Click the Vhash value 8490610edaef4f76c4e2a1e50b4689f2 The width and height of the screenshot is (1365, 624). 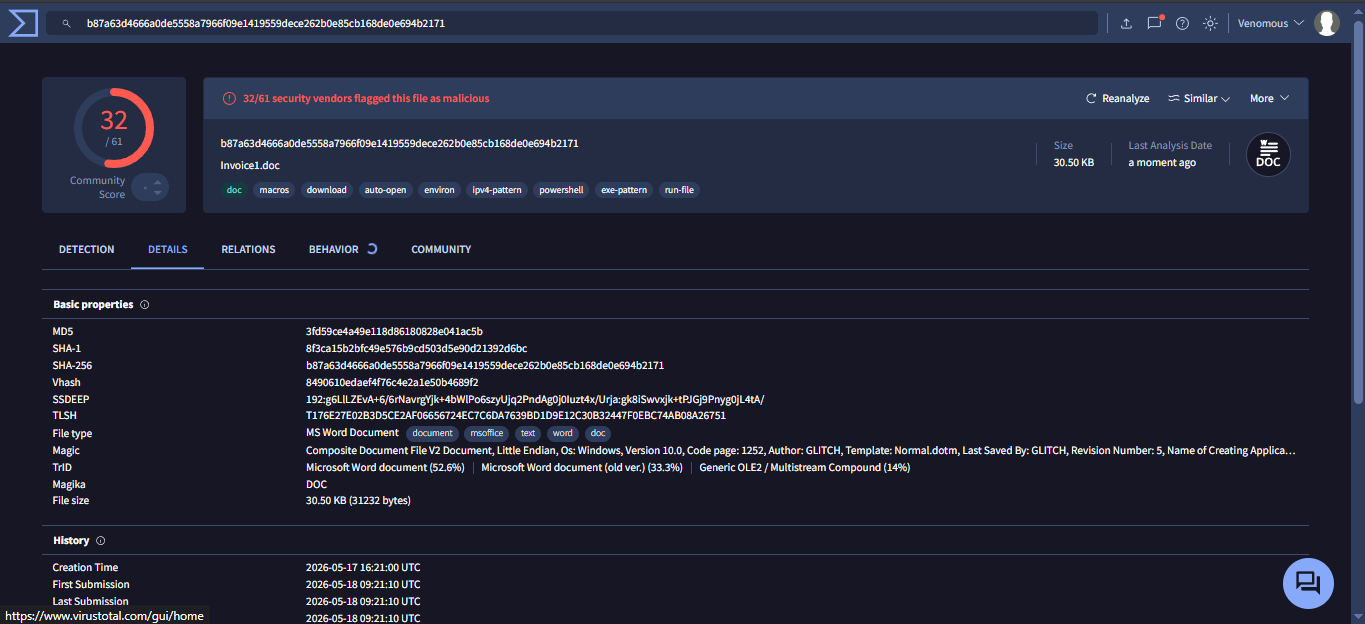pyautogui.click(x=392, y=382)
